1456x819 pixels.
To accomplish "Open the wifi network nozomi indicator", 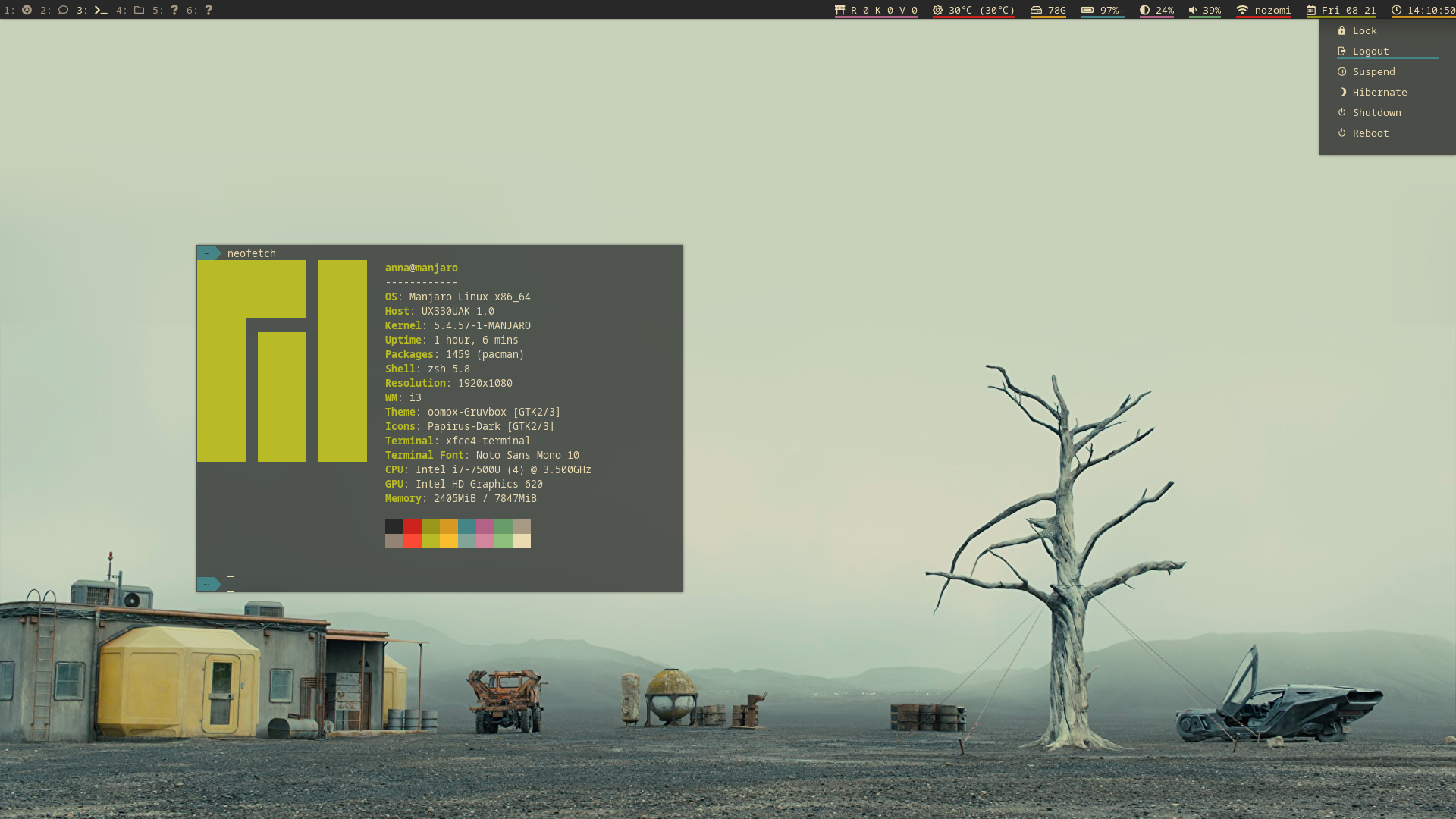I will pos(1263,10).
